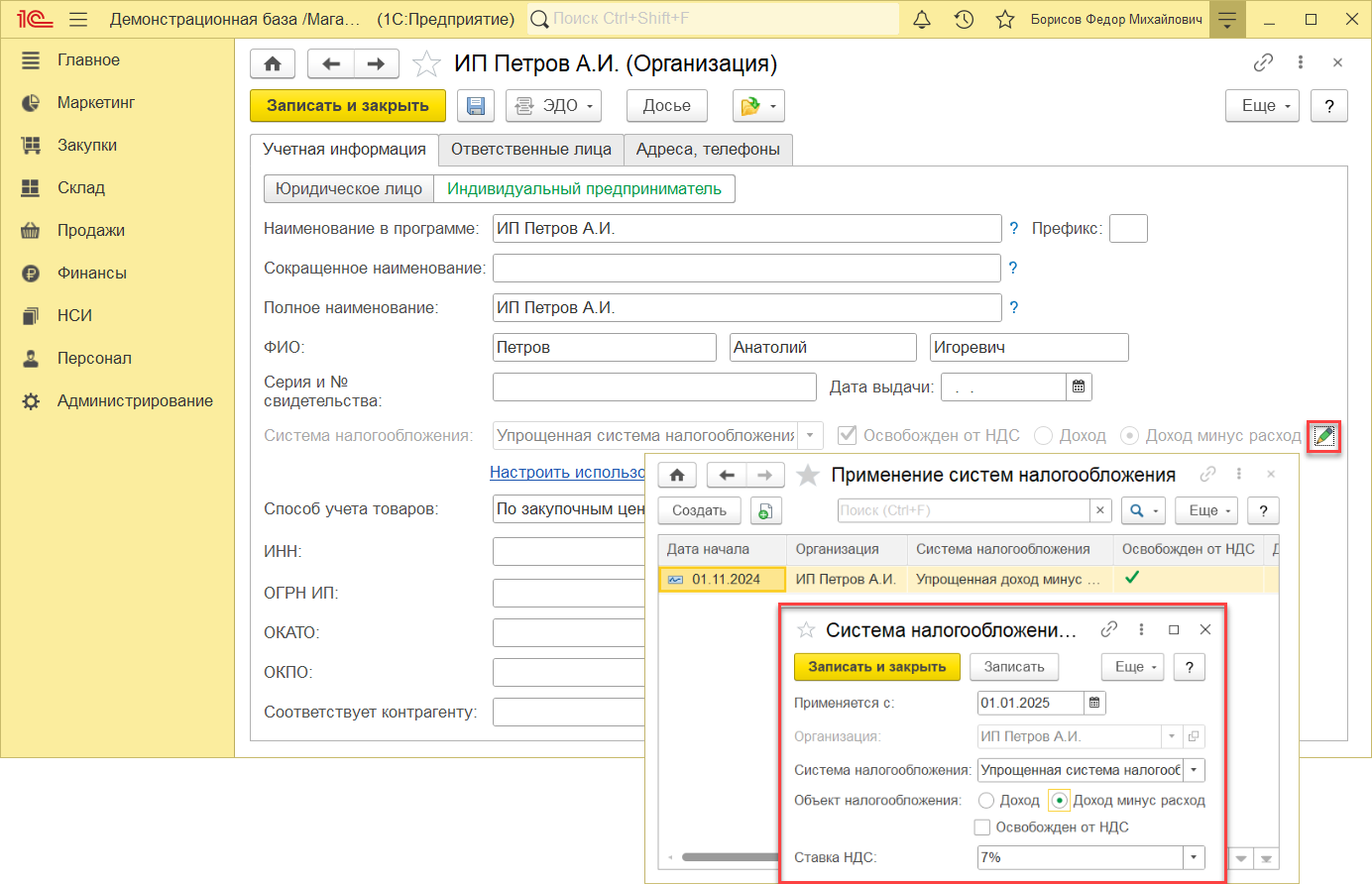
Task: Enable the Освобожден от НДС checkbox in dialog
Action: click(982, 828)
